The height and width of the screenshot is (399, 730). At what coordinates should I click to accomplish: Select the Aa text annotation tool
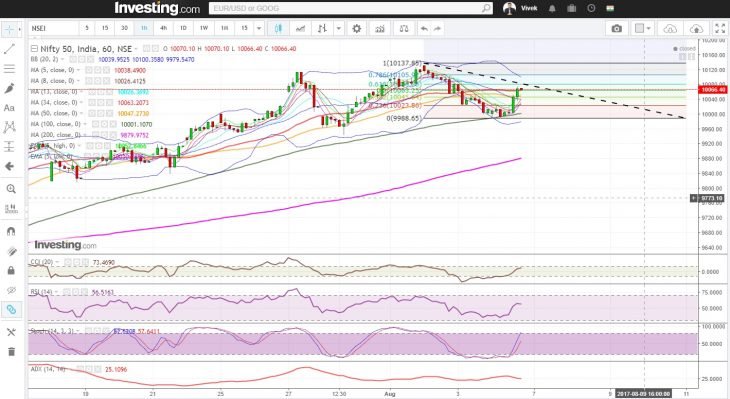9,108
